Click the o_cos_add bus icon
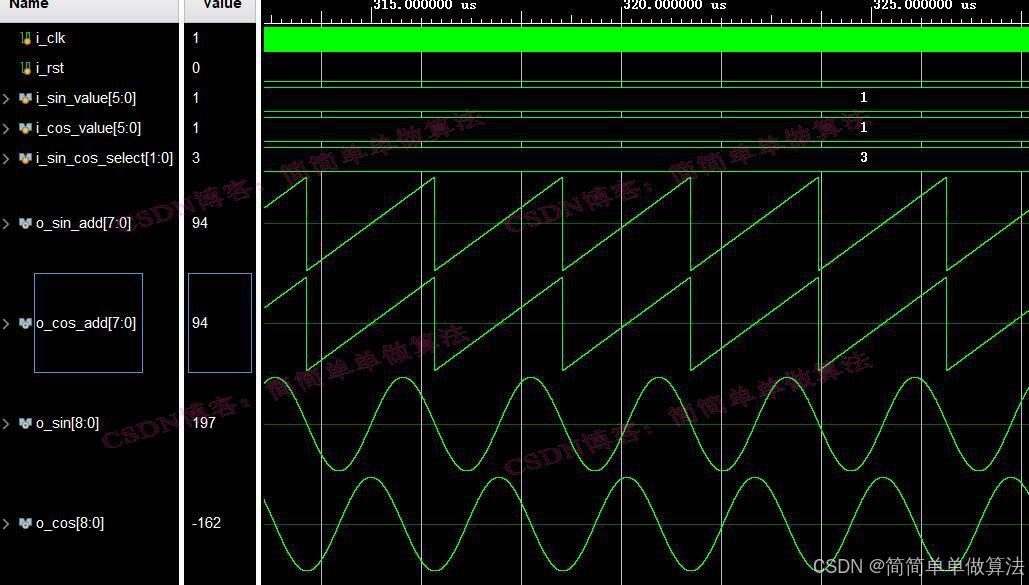This screenshot has height=585, width=1029. 26,323
